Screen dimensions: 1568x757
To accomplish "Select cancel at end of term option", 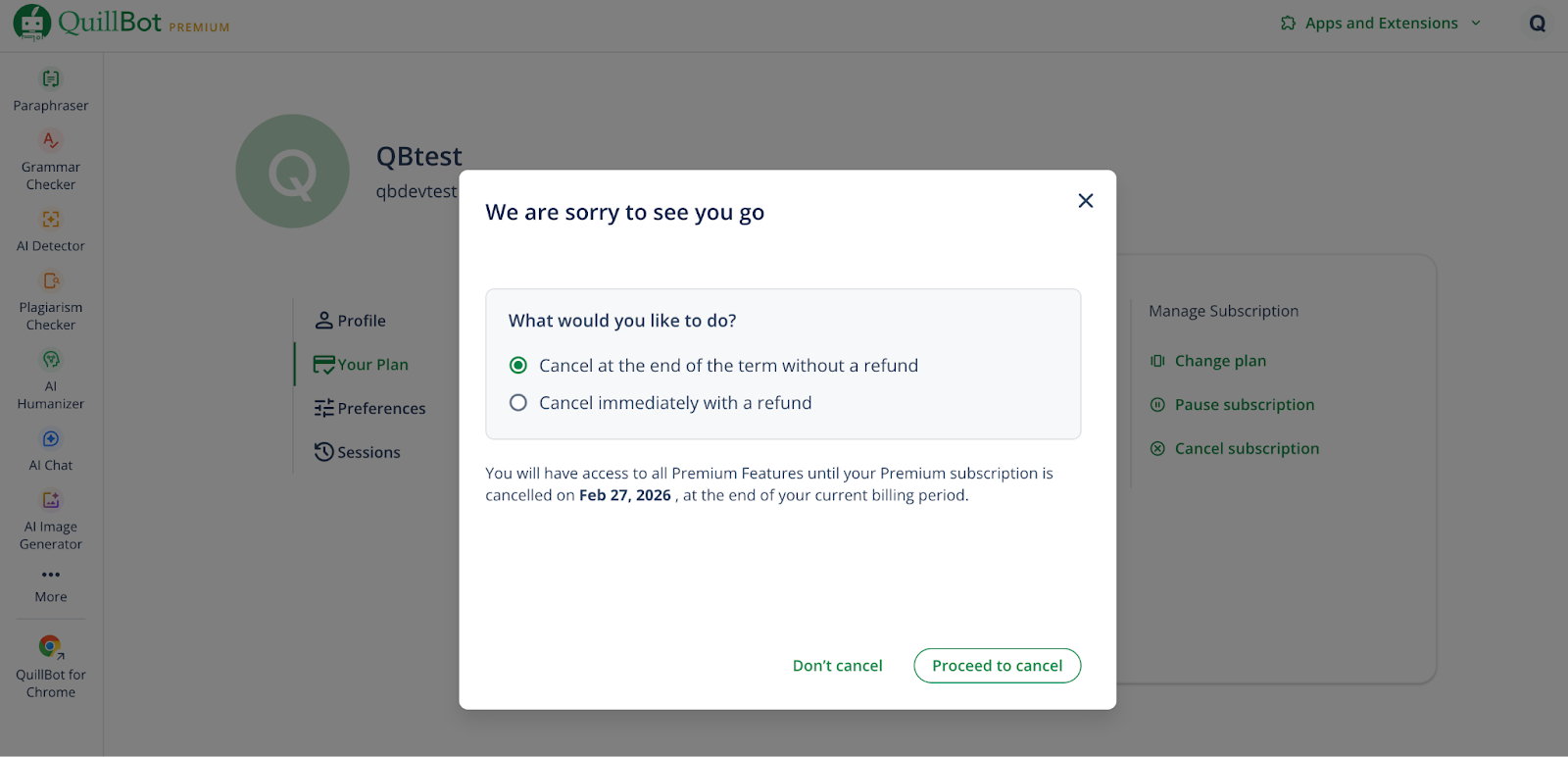I will click(x=518, y=366).
